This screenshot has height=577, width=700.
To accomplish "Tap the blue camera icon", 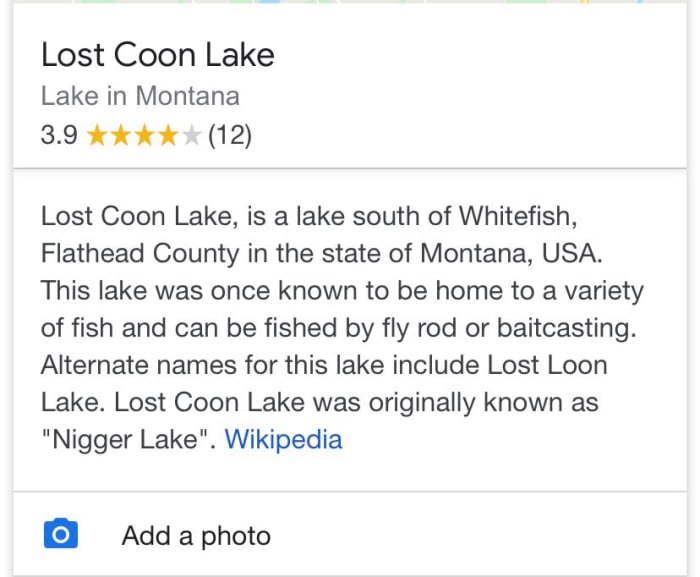I will pos(61,534).
